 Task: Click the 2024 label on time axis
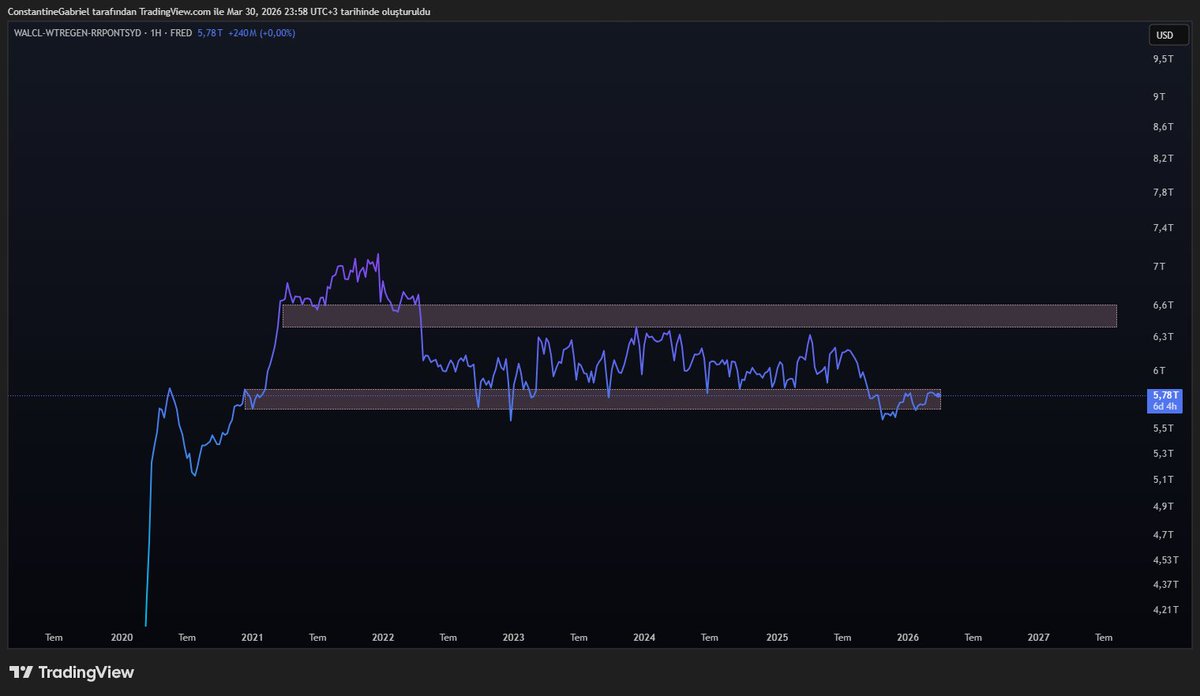click(x=644, y=637)
